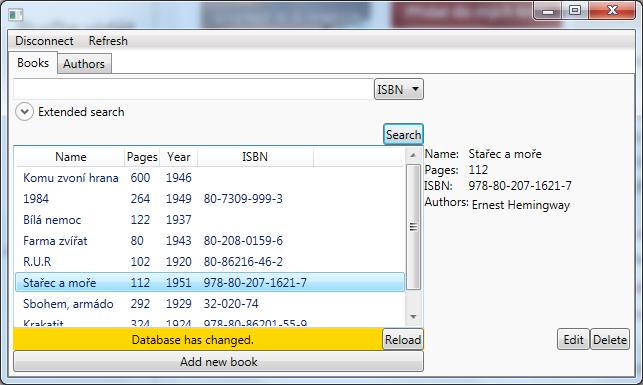This screenshot has height=385, width=643.
Task: Close the application window
Action: 612,10
